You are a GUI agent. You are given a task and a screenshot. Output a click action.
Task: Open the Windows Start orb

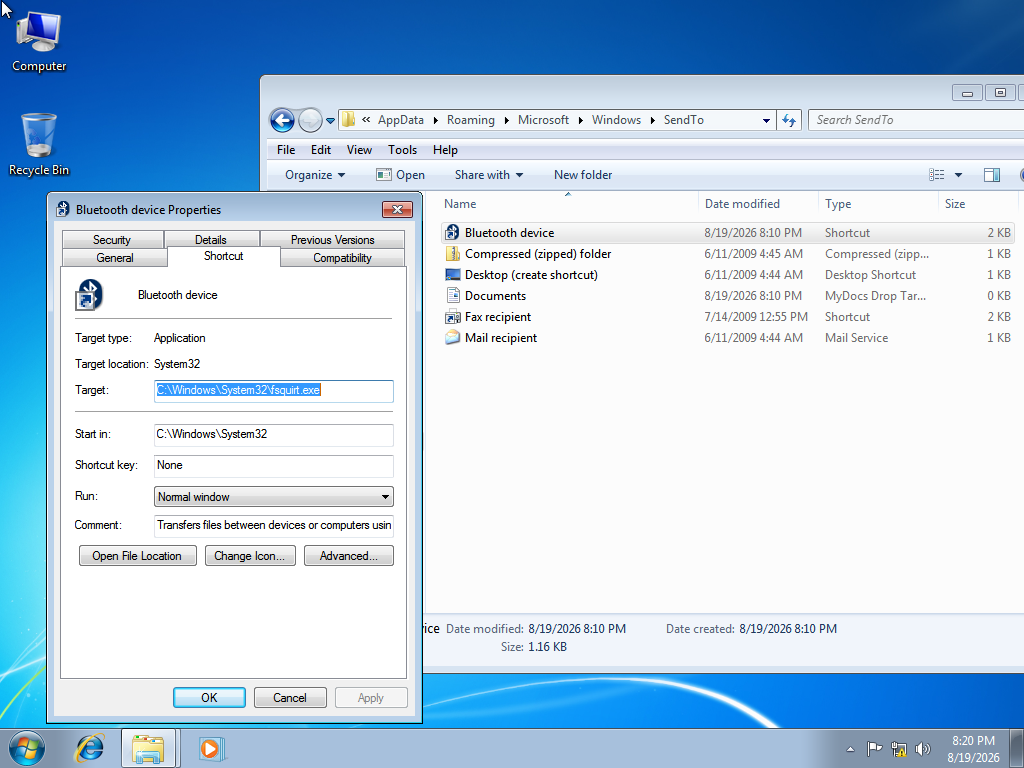[x=27, y=748]
